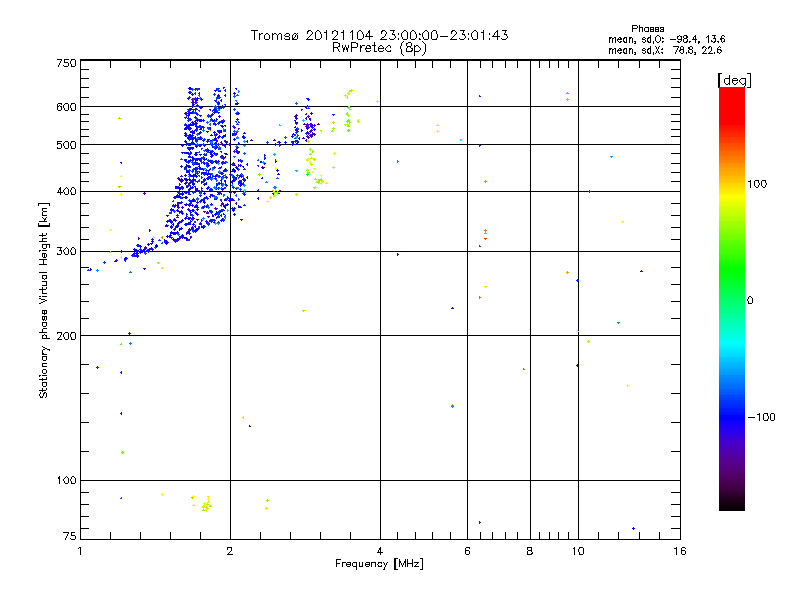
Task: Click the height axis tick "75"
Action: [69, 536]
